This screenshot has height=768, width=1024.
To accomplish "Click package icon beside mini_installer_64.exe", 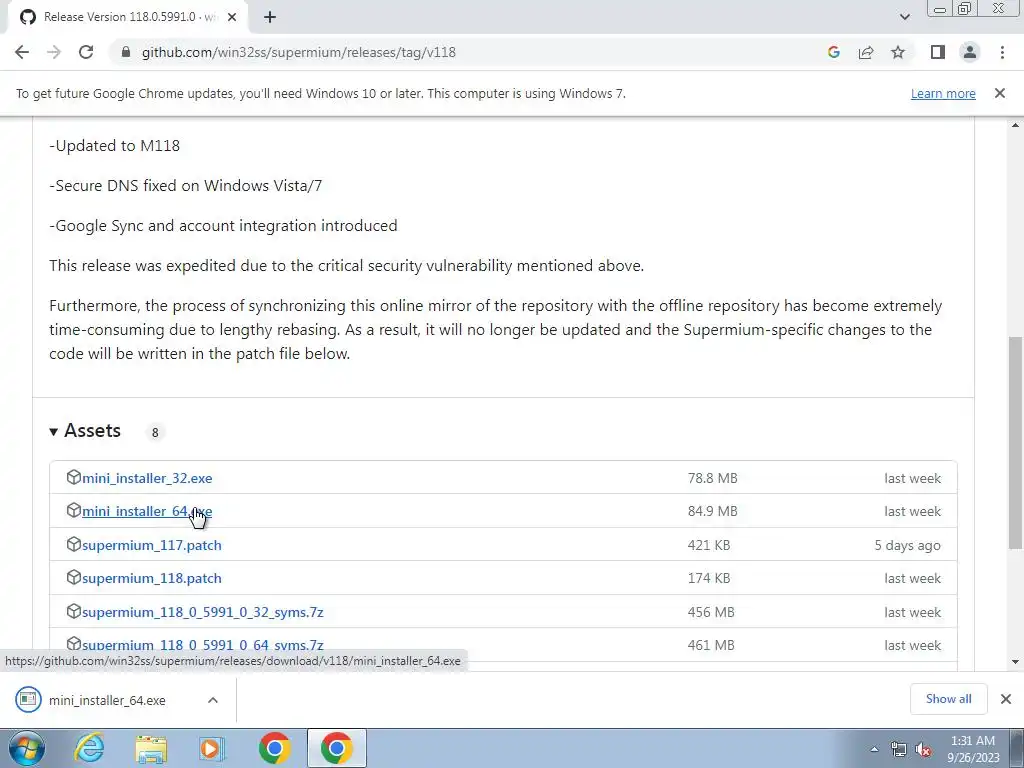I will (x=74, y=511).
